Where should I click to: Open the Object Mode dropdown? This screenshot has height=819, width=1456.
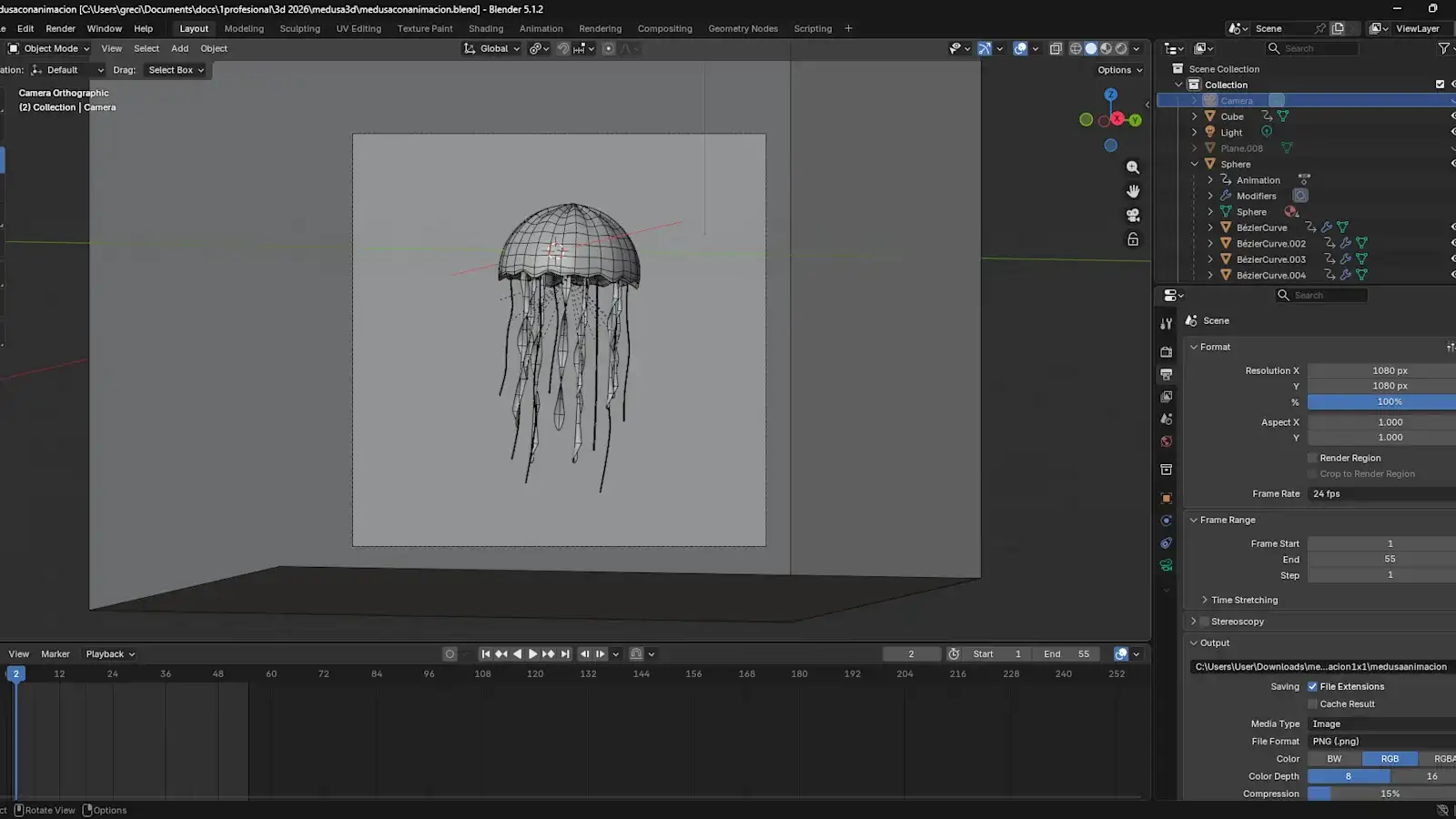click(49, 49)
